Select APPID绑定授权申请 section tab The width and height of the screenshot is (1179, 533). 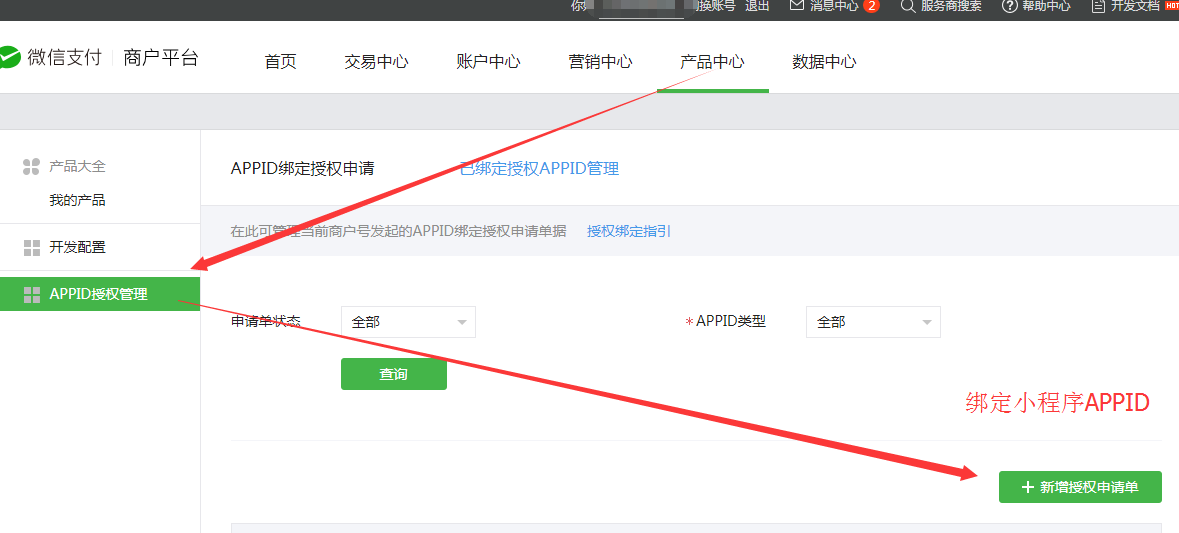coord(302,168)
